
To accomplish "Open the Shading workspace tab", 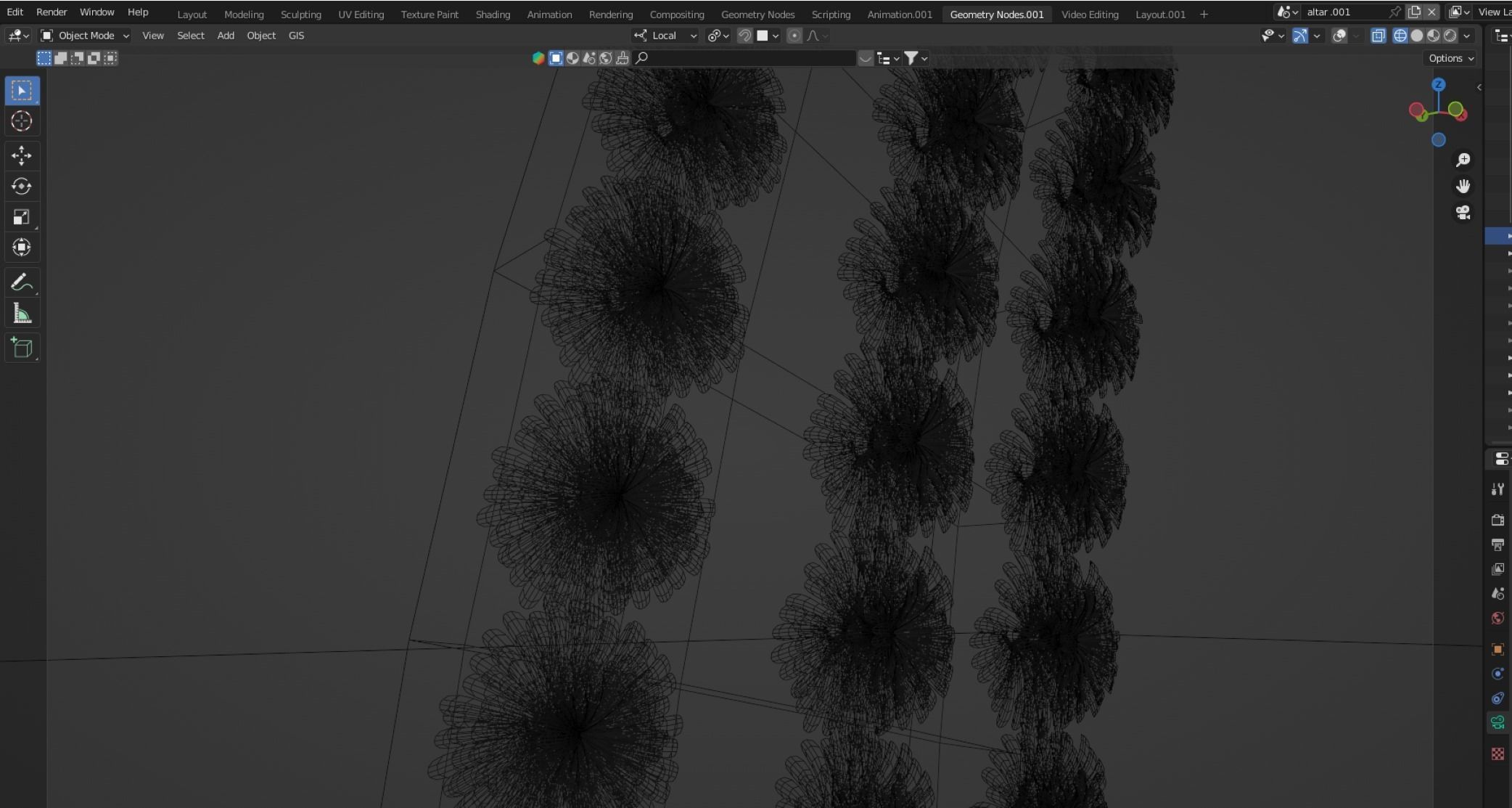I will [x=493, y=14].
